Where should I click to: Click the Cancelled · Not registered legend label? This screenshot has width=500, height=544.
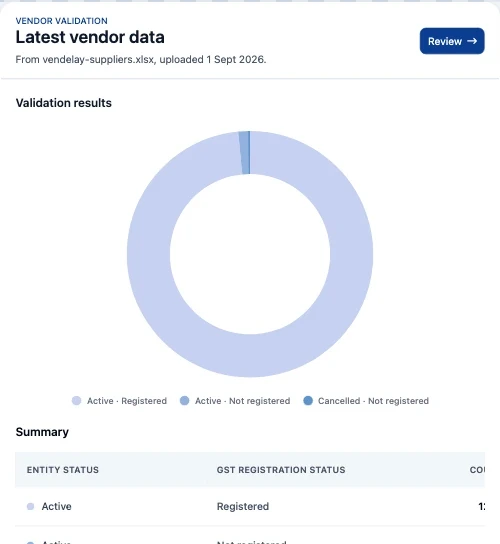pyautogui.click(x=373, y=401)
